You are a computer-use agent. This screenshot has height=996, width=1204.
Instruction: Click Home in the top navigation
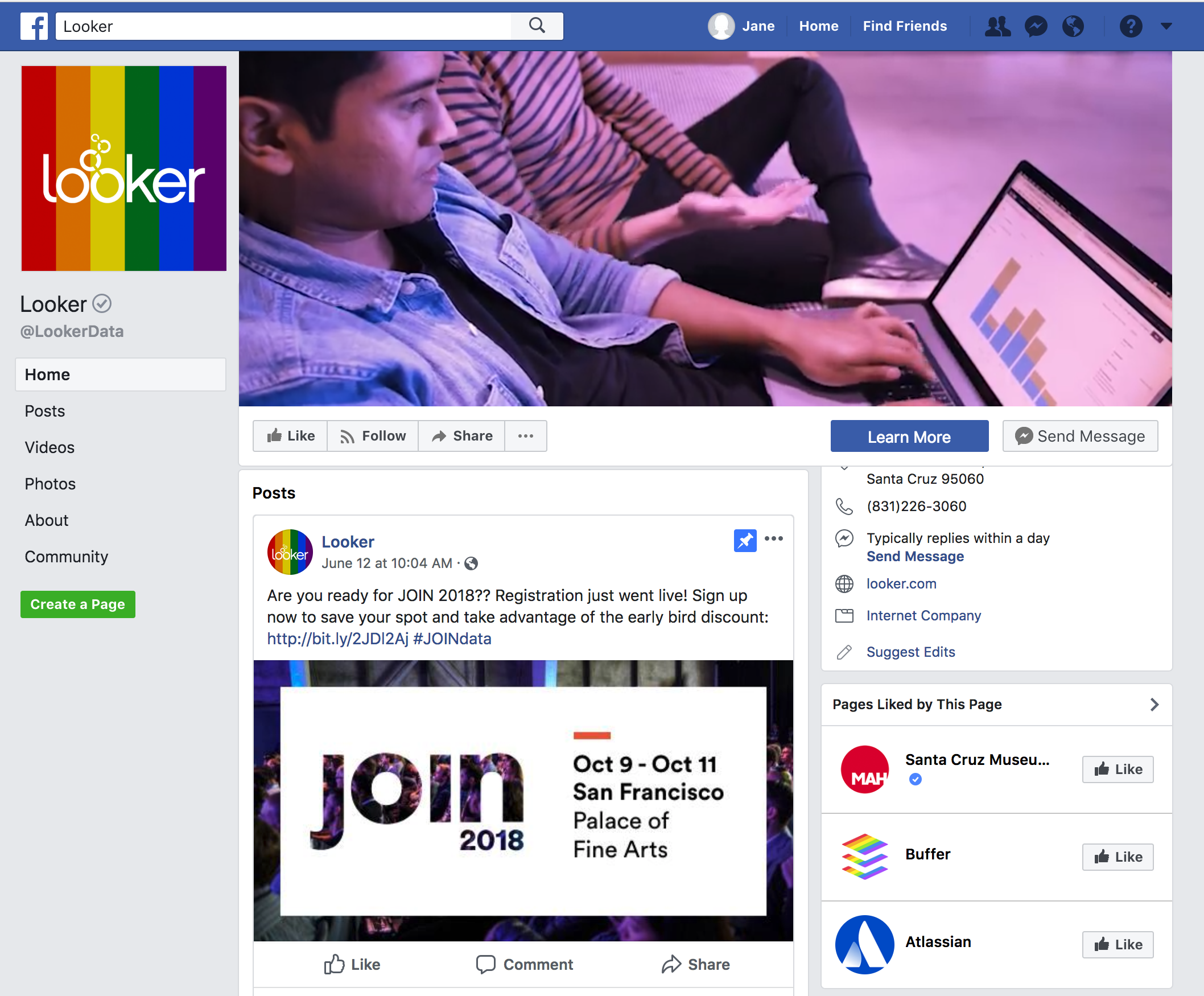(819, 26)
